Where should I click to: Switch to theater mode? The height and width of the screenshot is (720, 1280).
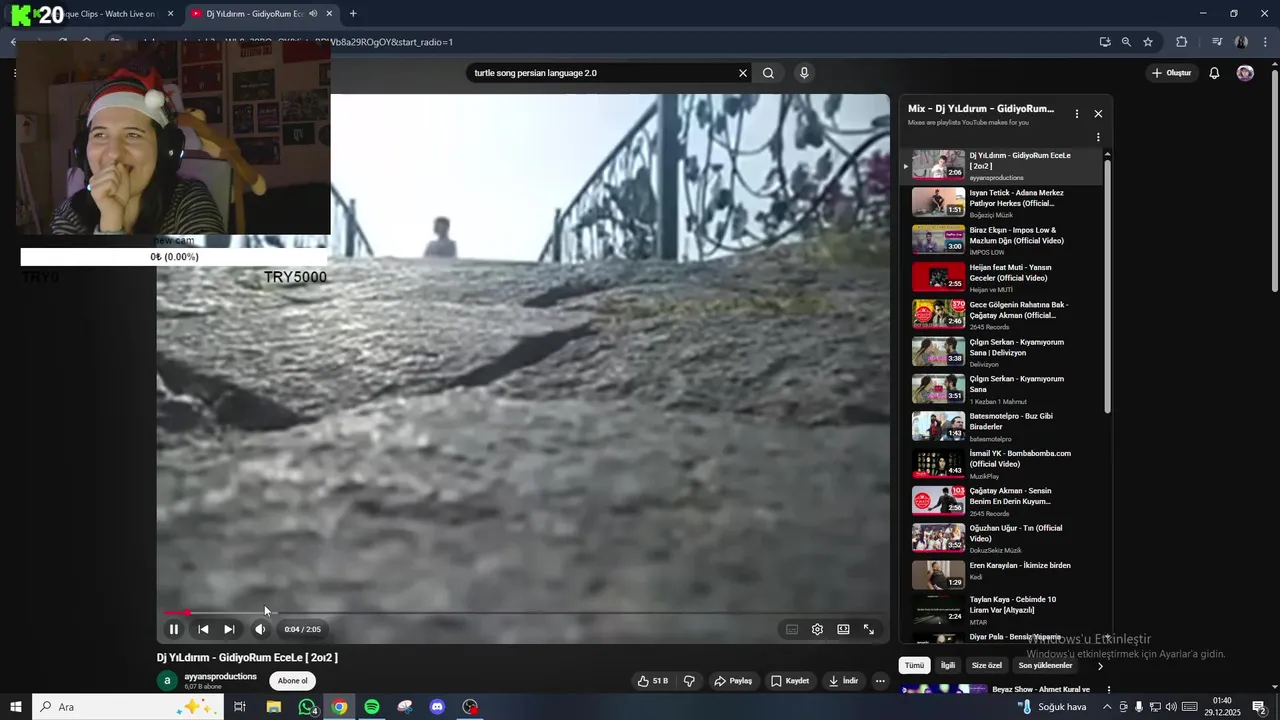(843, 629)
